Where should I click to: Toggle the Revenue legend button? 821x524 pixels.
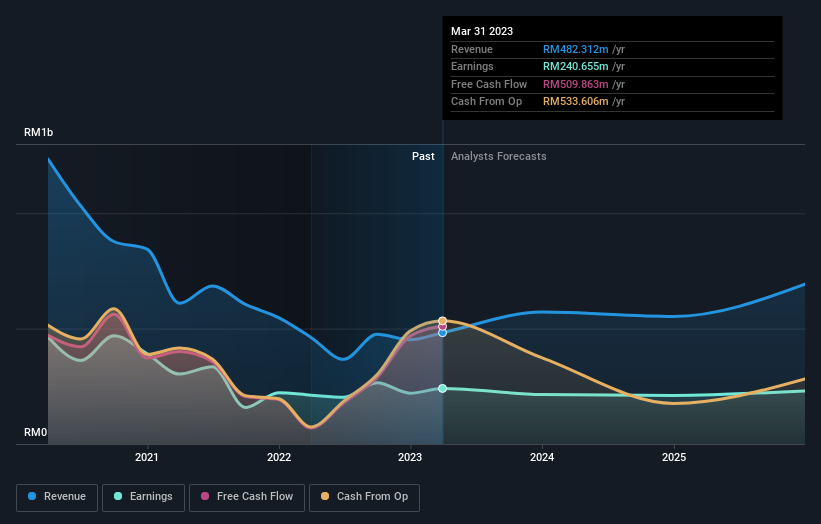pyautogui.click(x=57, y=497)
